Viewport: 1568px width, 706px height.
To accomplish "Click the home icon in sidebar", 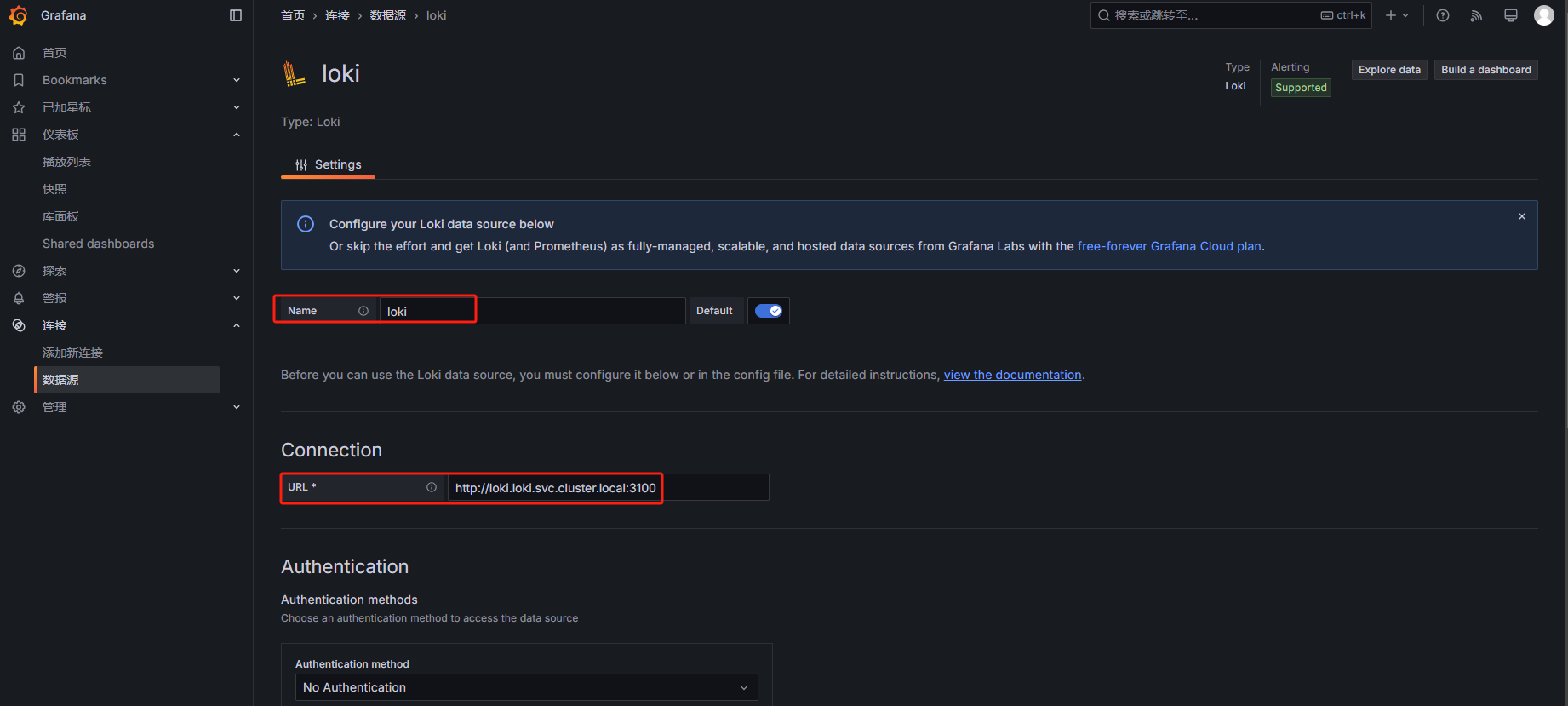I will tap(19, 53).
